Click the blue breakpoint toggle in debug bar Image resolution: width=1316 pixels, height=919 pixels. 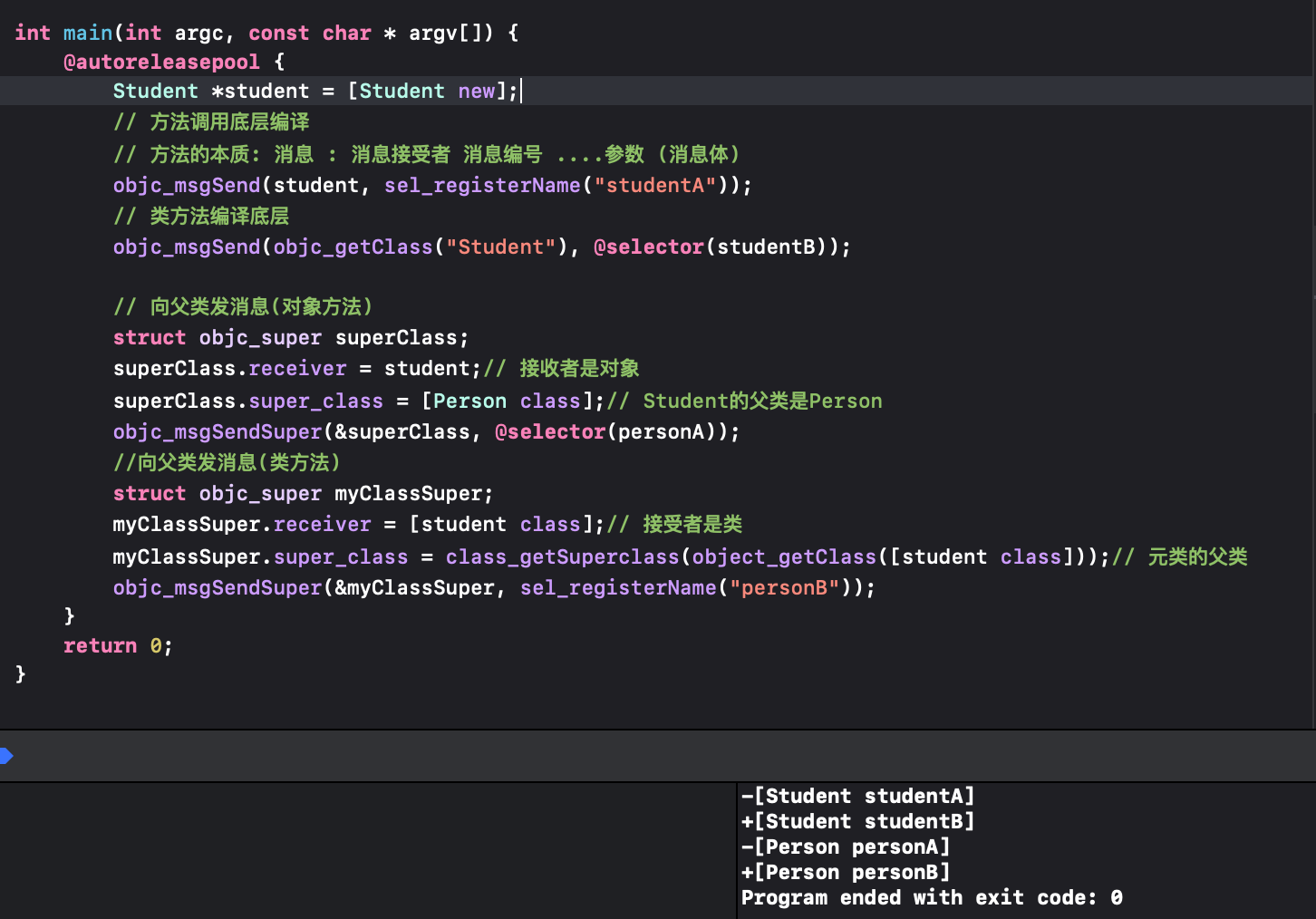6,756
